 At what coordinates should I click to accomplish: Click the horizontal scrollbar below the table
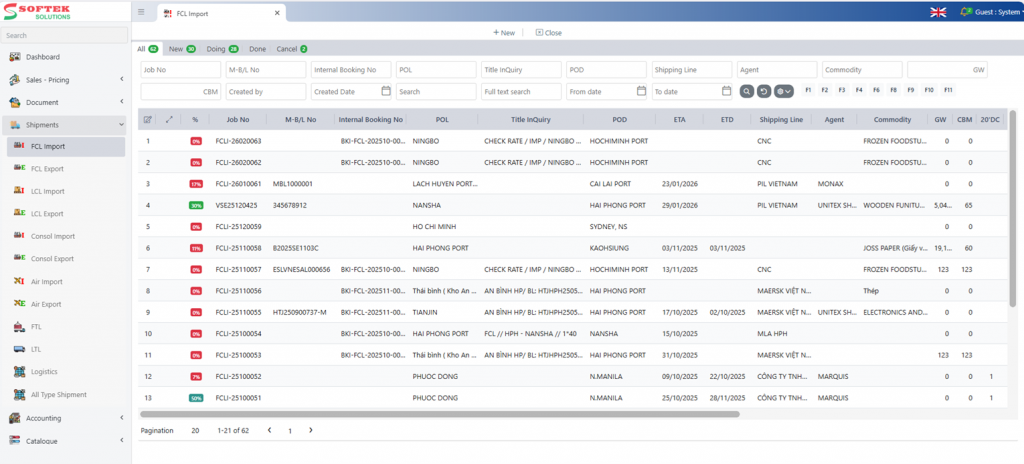click(x=440, y=413)
